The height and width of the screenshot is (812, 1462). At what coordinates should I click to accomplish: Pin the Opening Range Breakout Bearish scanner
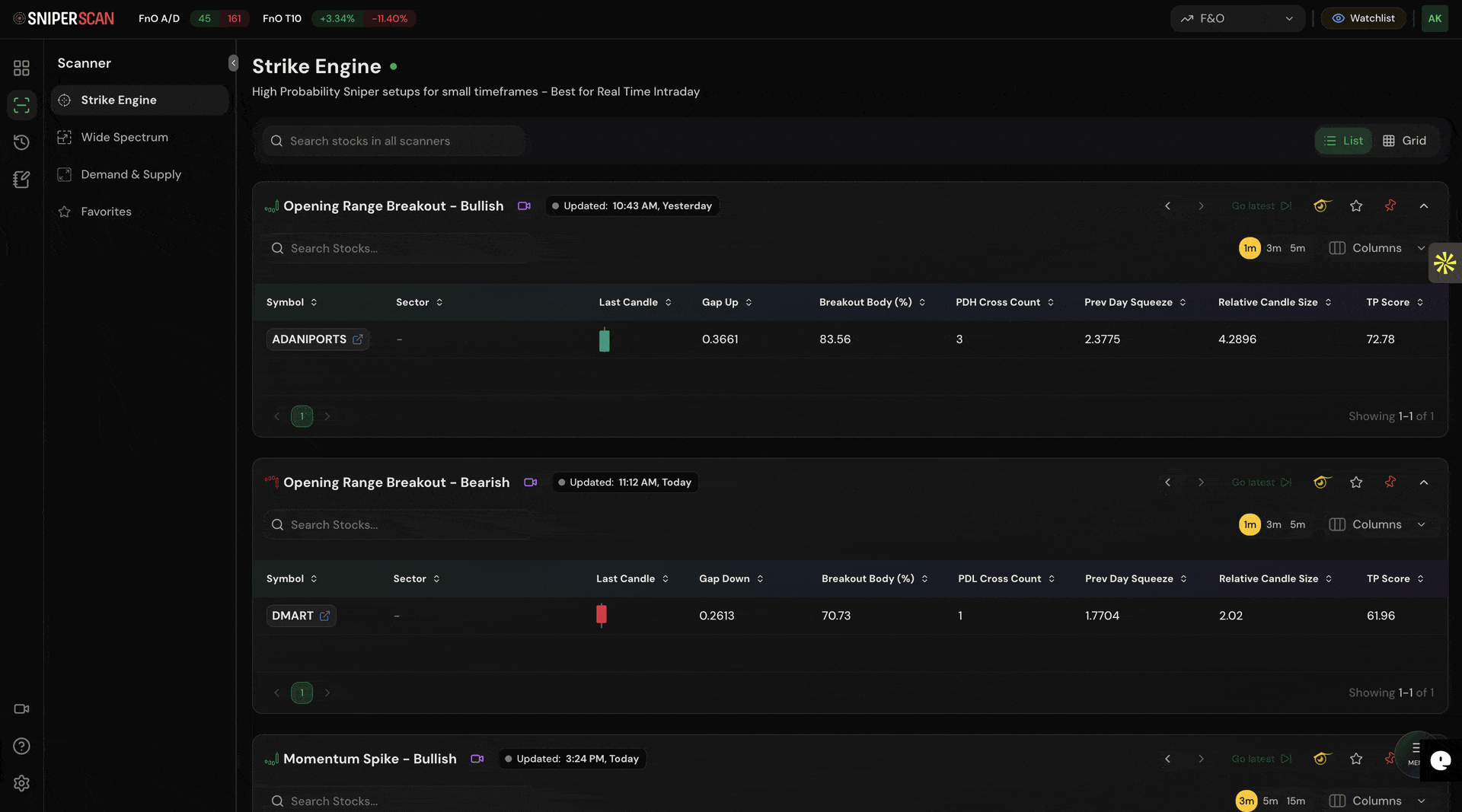pyautogui.click(x=1390, y=482)
